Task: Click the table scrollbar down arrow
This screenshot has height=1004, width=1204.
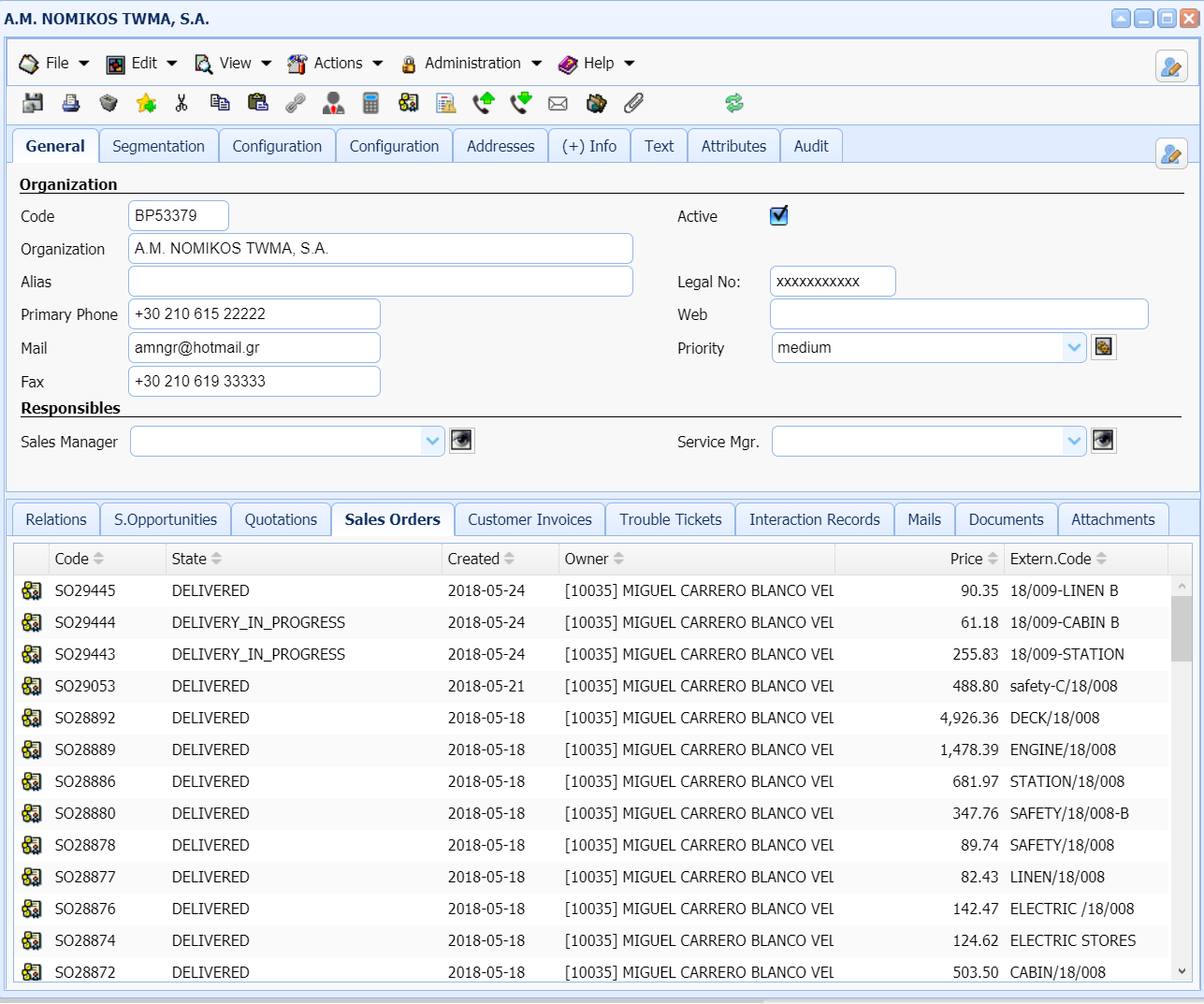Action: click(1182, 971)
